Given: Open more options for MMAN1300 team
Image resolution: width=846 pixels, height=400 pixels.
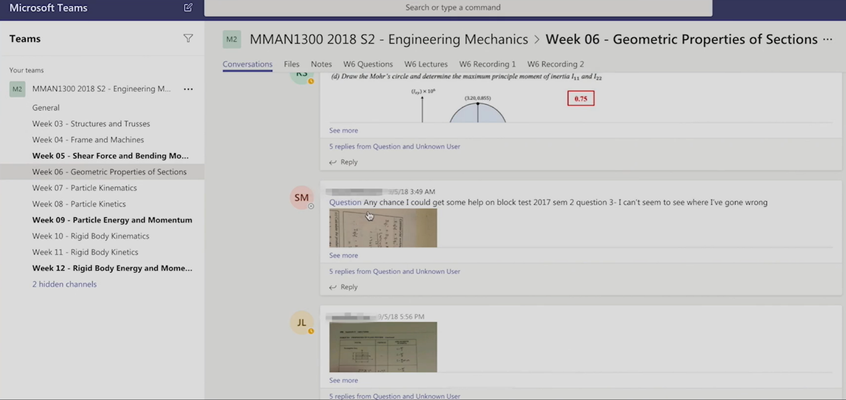Looking at the screenshot, I should coord(188,89).
